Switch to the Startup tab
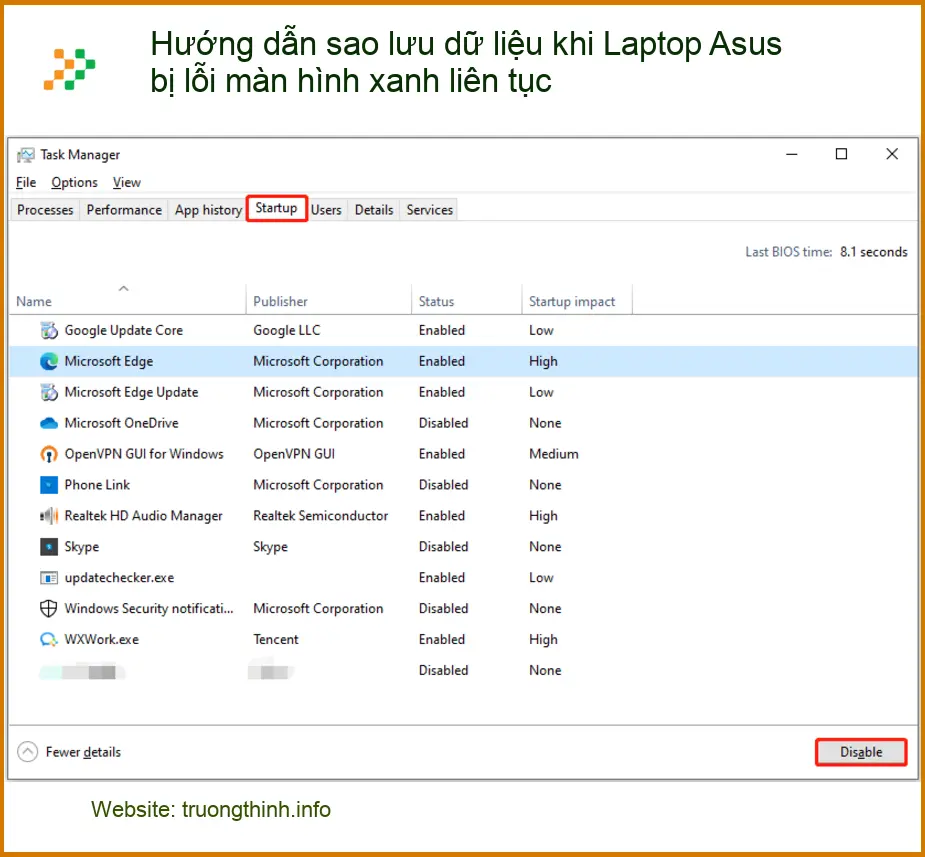This screenshot has height=857, width=925. [277, 208]
